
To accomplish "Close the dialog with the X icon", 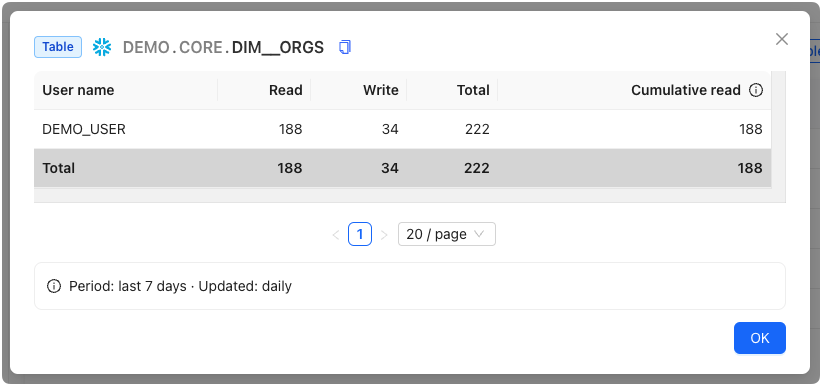I will (782, 39).
